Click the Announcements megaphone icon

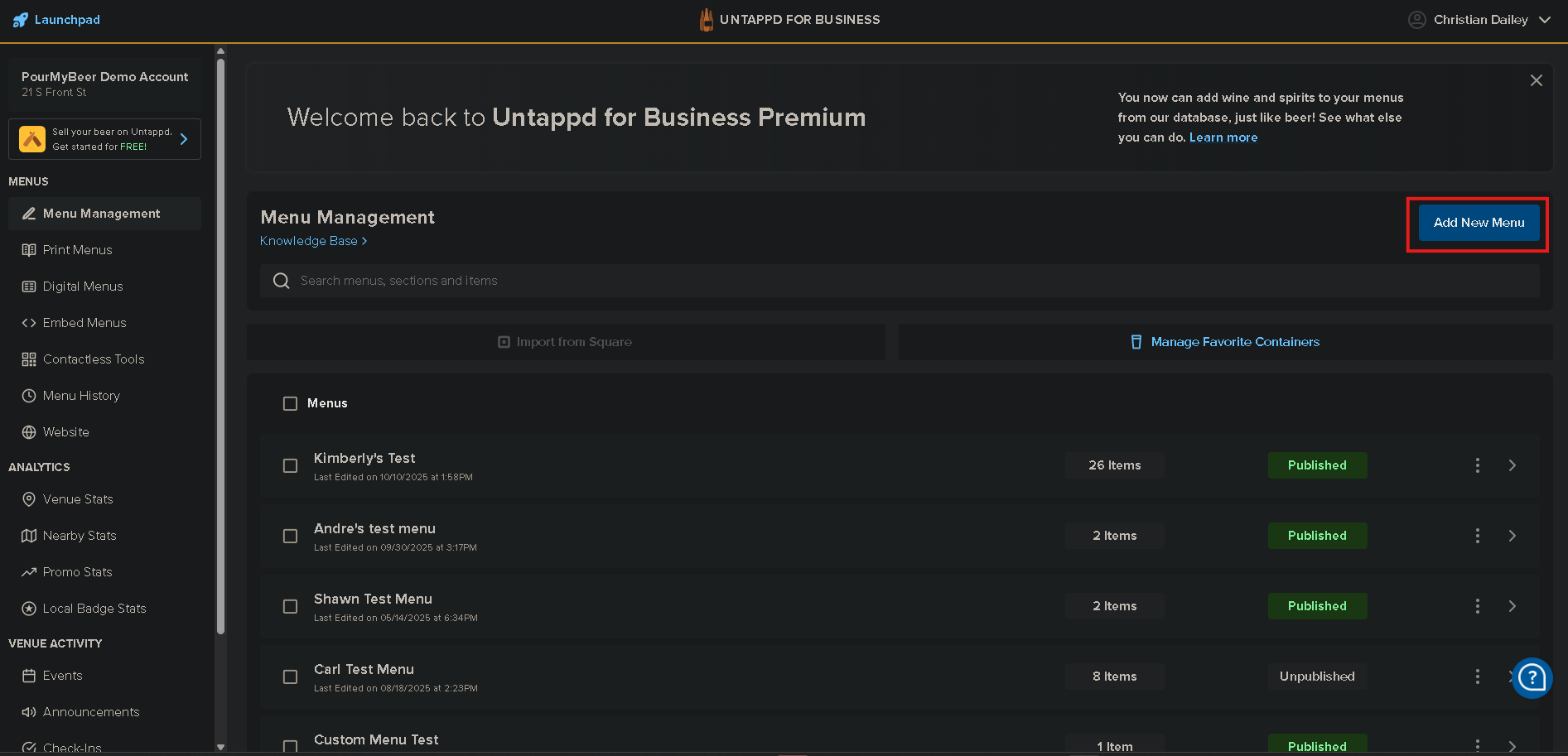(x=29, y=712)
